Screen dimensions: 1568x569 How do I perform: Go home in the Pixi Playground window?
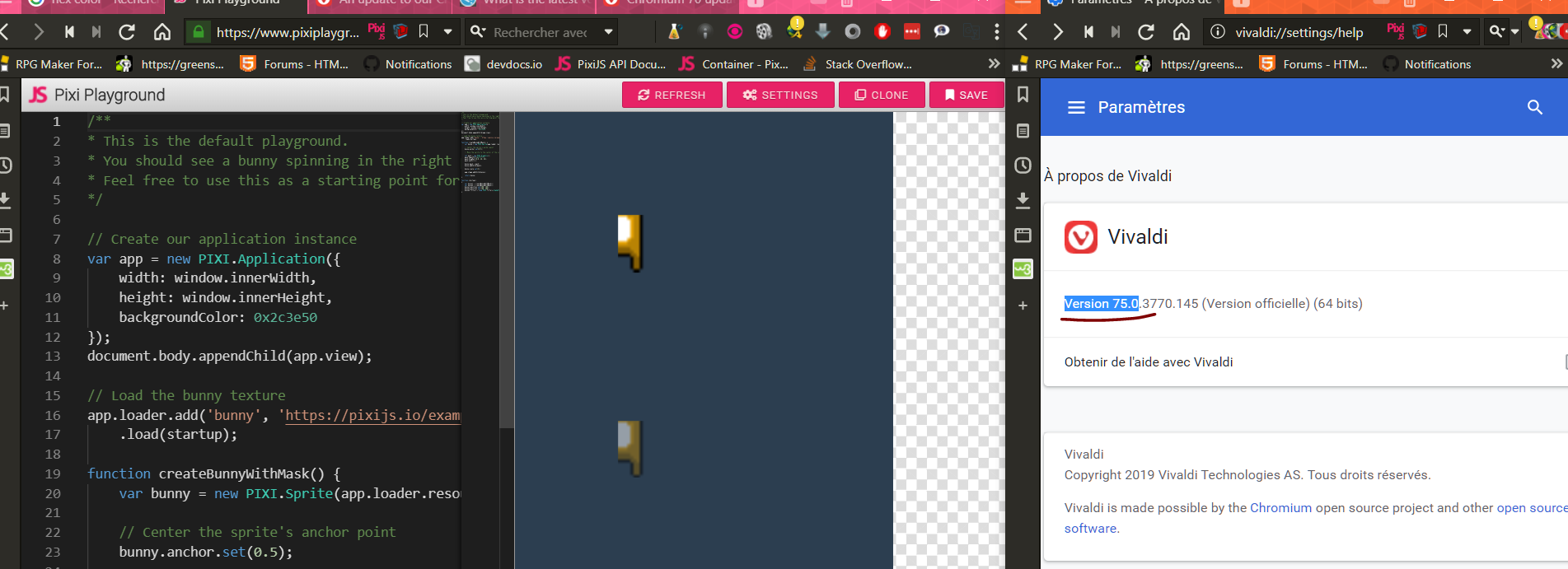point(162,32)
